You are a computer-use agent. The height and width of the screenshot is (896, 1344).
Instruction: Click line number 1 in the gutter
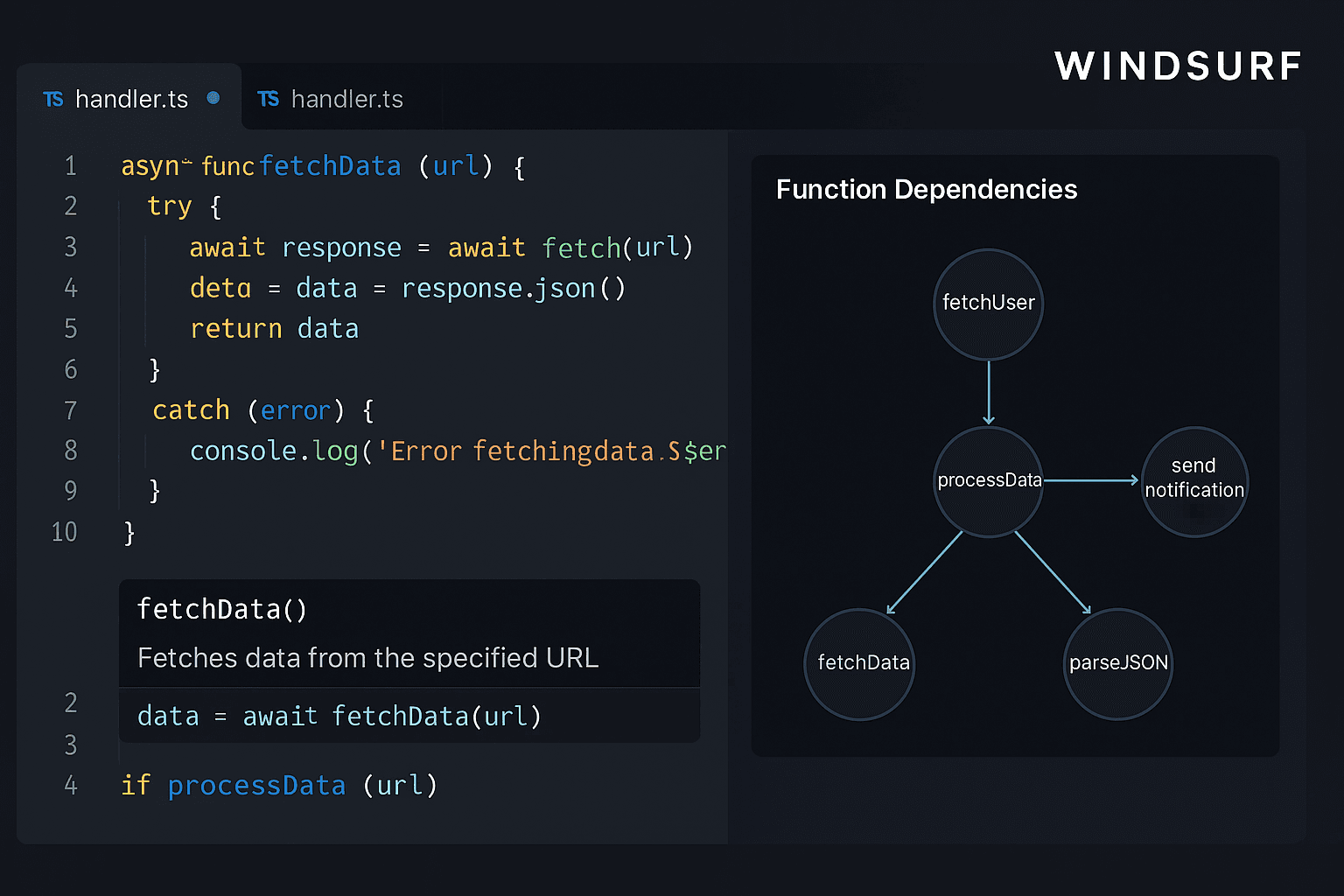pos(71,166)
